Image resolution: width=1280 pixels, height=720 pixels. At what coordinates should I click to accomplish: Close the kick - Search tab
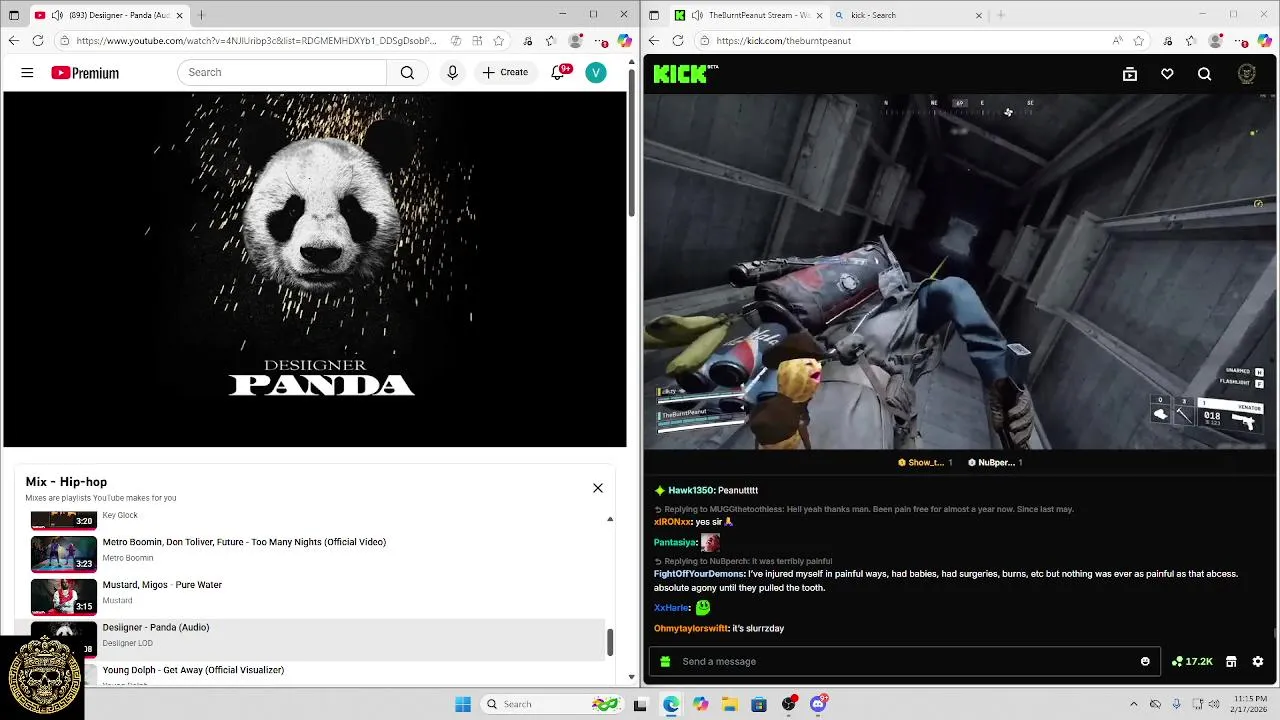point(979,15)
